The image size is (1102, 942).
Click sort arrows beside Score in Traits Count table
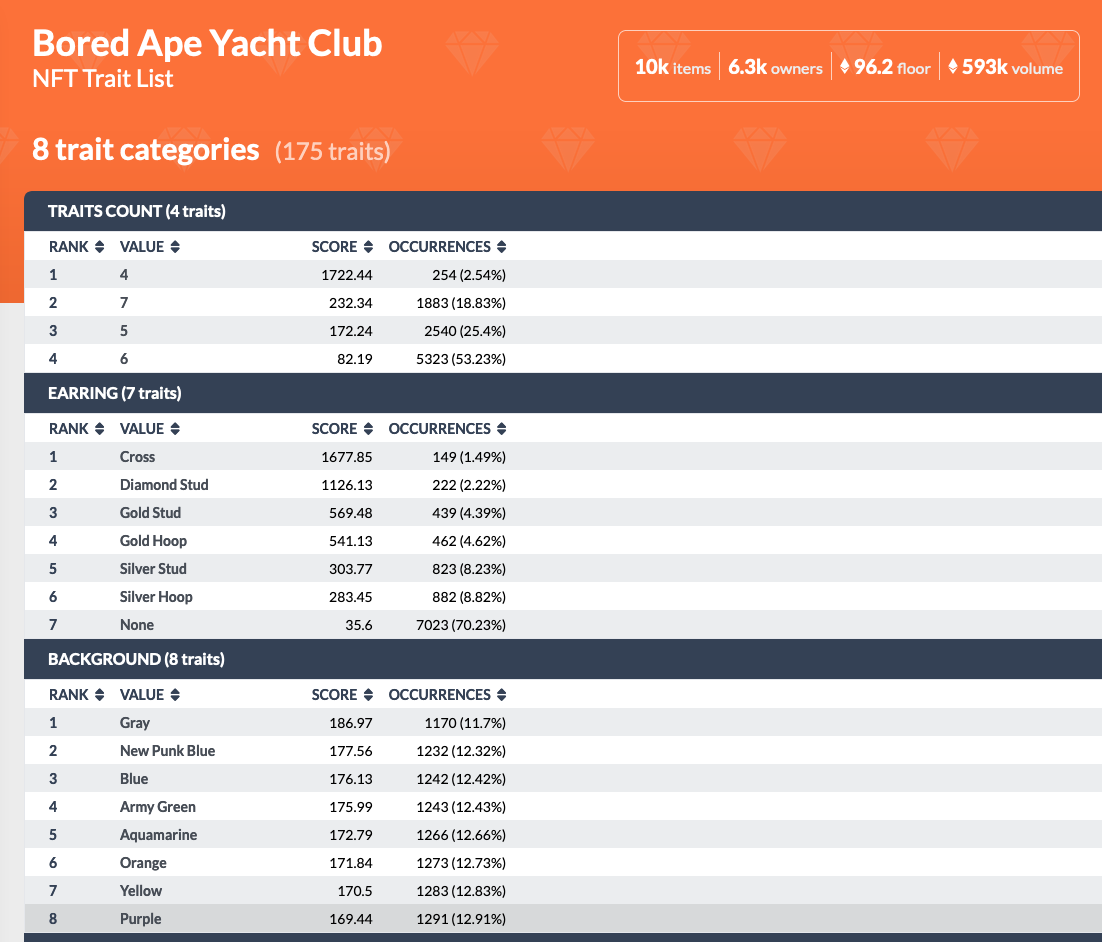[x=368, y=247]
